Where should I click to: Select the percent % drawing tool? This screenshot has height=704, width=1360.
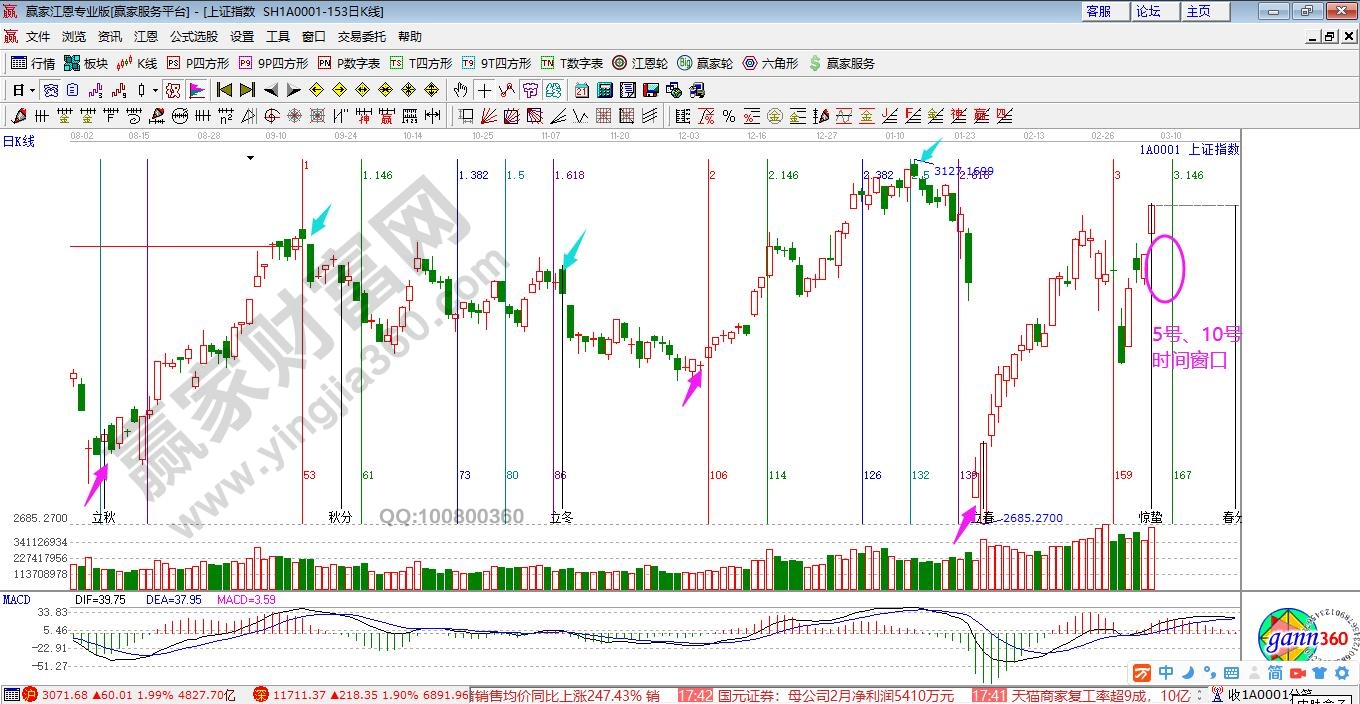728,116
